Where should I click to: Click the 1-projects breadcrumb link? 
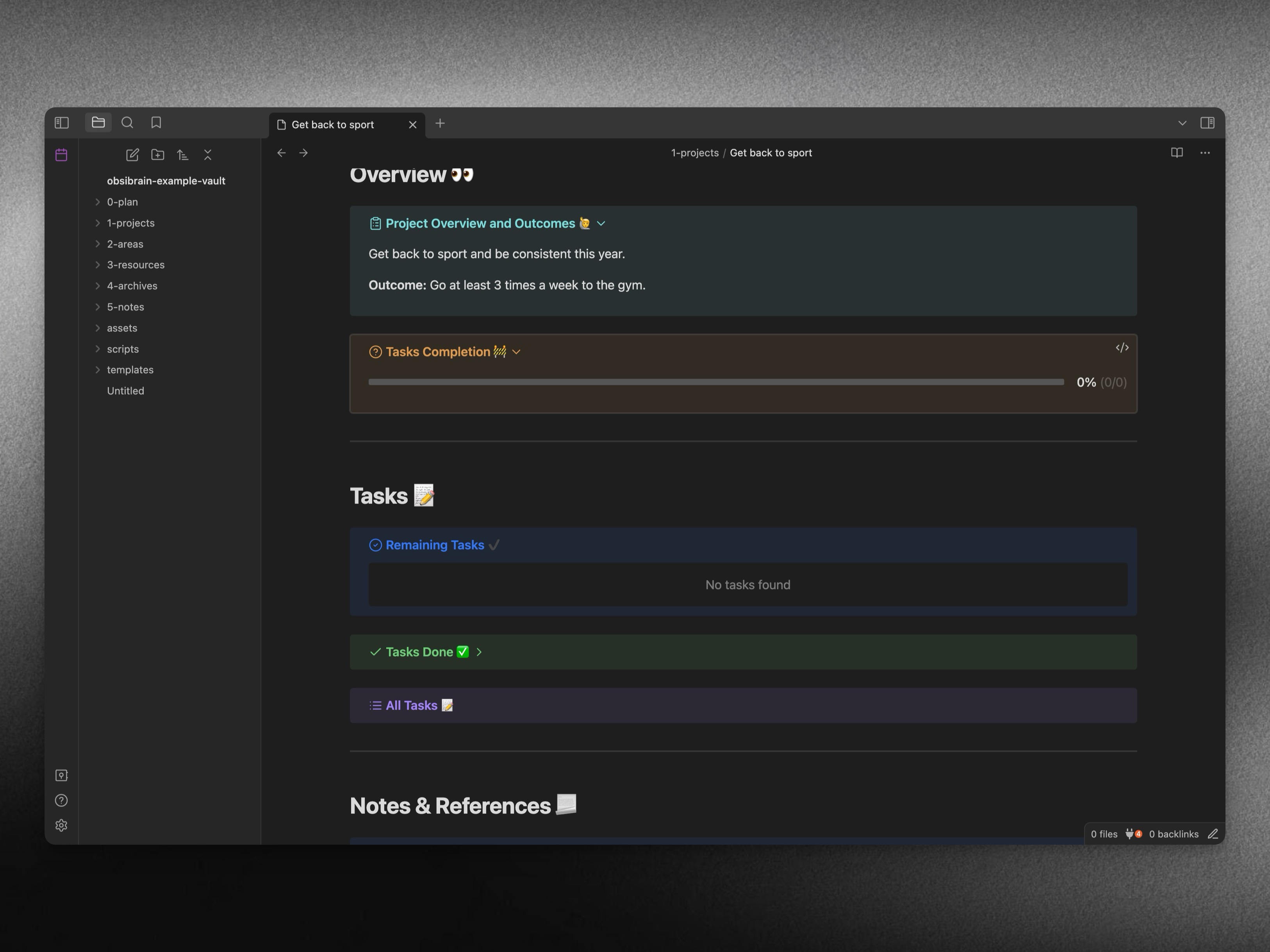695,153
